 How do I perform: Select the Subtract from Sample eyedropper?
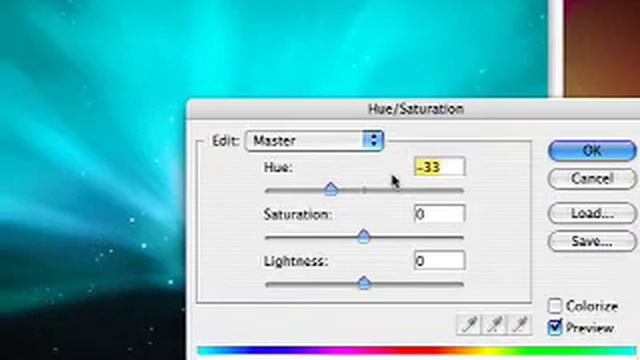[x=520, y=325]
